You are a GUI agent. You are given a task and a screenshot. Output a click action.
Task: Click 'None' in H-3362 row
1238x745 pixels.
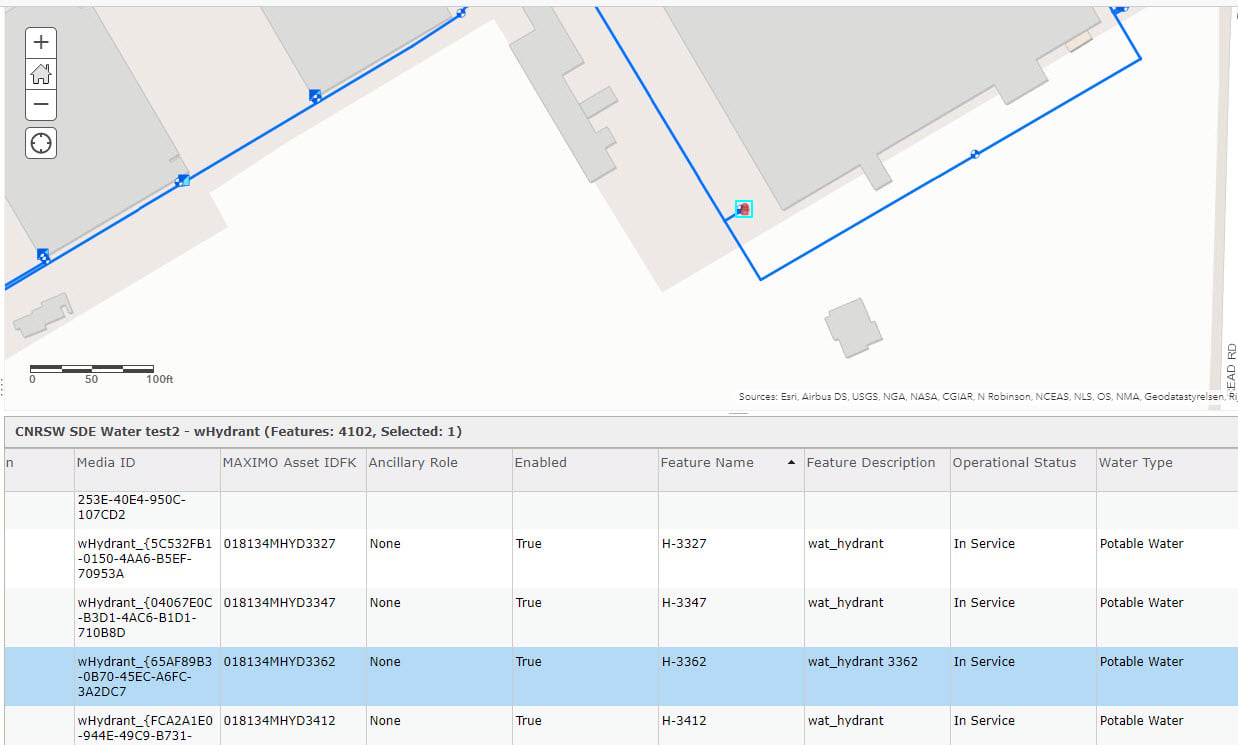(385, 662)
